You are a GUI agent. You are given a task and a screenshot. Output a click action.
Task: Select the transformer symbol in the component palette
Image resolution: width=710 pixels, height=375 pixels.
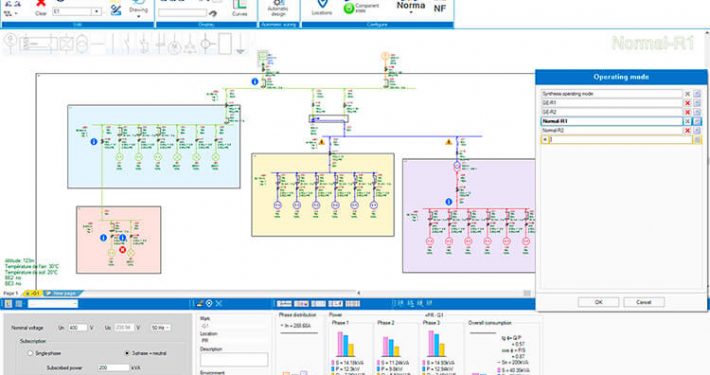pos(82,44)
